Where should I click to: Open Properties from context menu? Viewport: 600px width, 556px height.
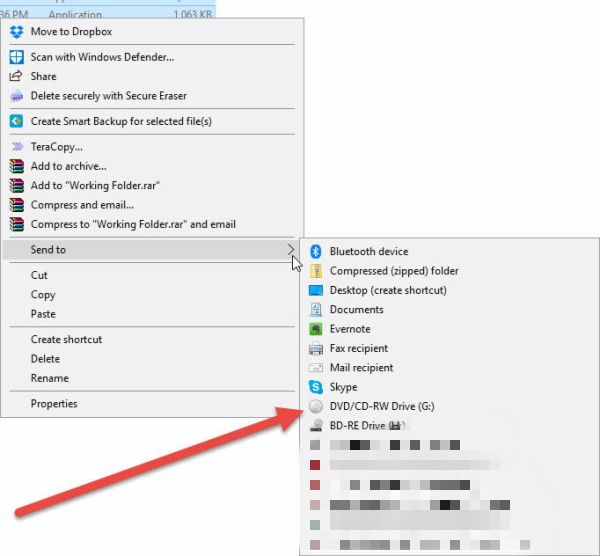click(x=152, y=404)
